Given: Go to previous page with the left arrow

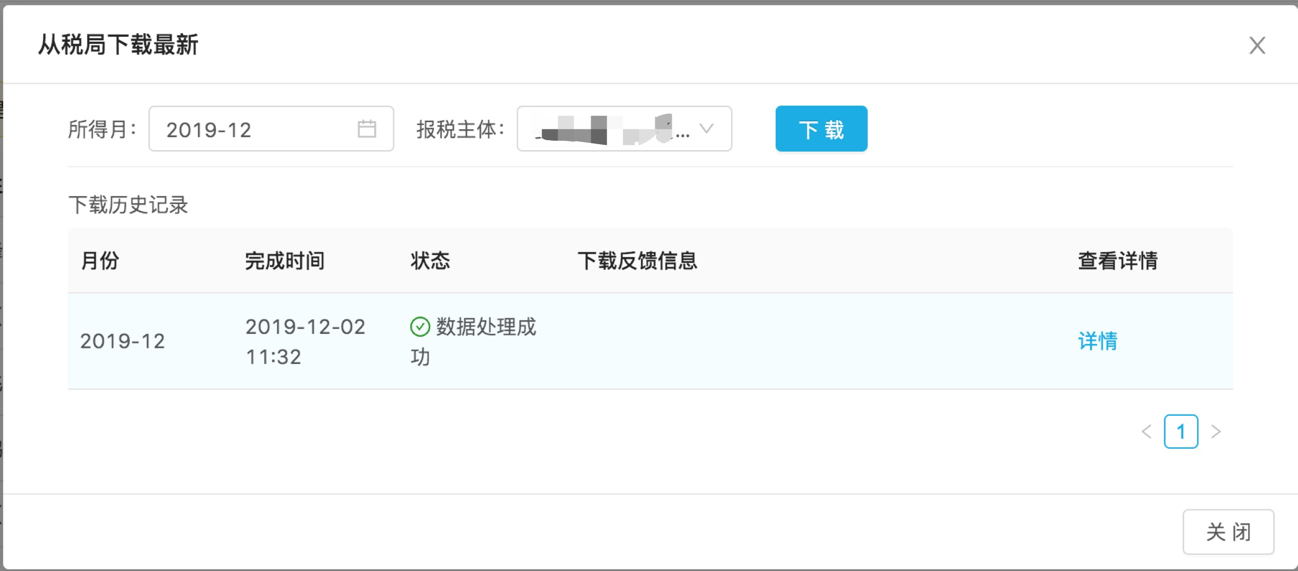Looking at the screenshot, I should click(x=1146, y=432).
